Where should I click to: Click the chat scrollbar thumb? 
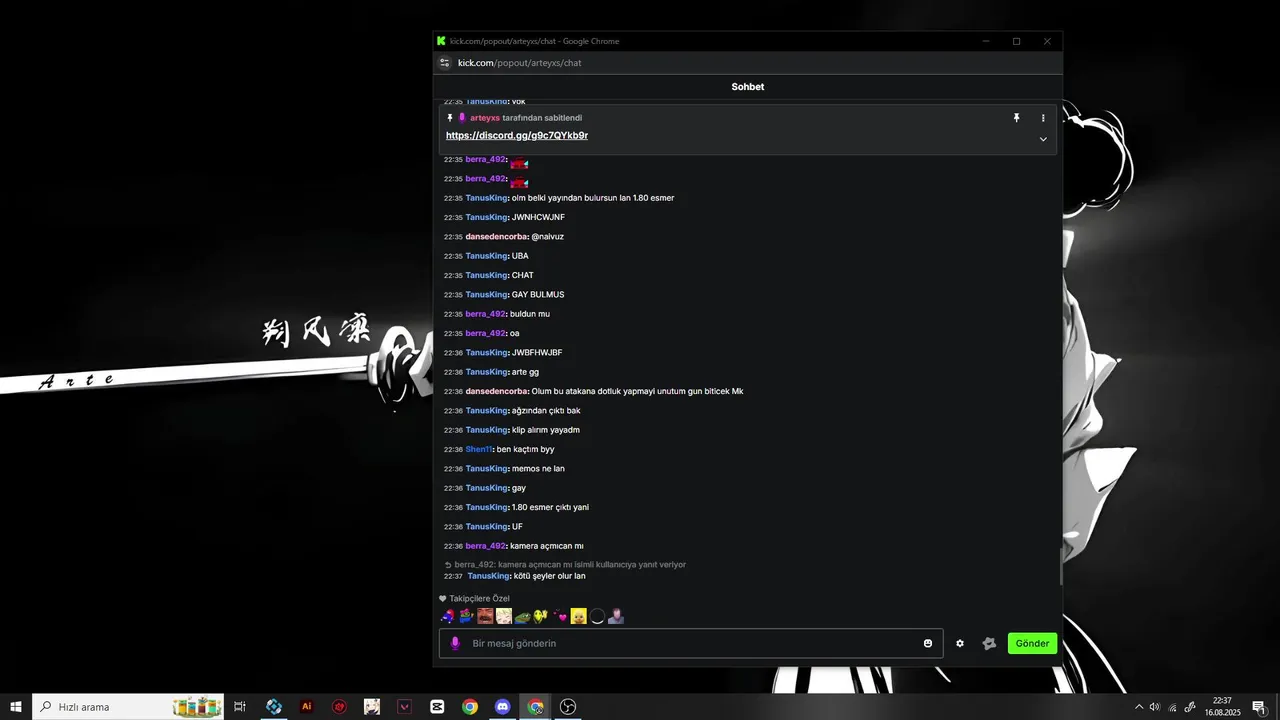point(1060,566)
